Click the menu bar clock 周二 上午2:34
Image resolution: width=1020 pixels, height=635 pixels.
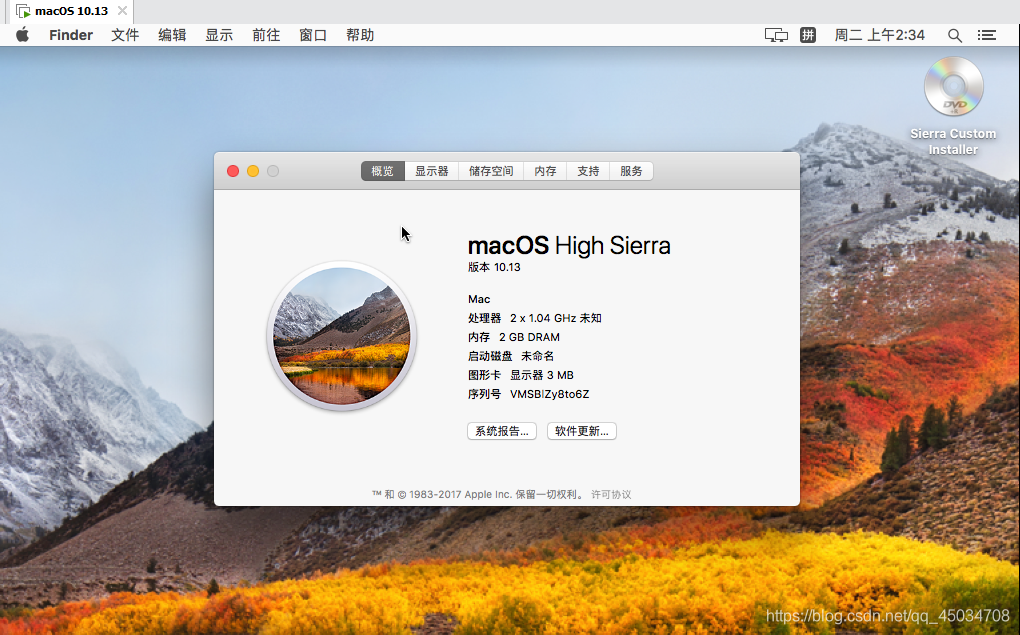pos(879,35)
